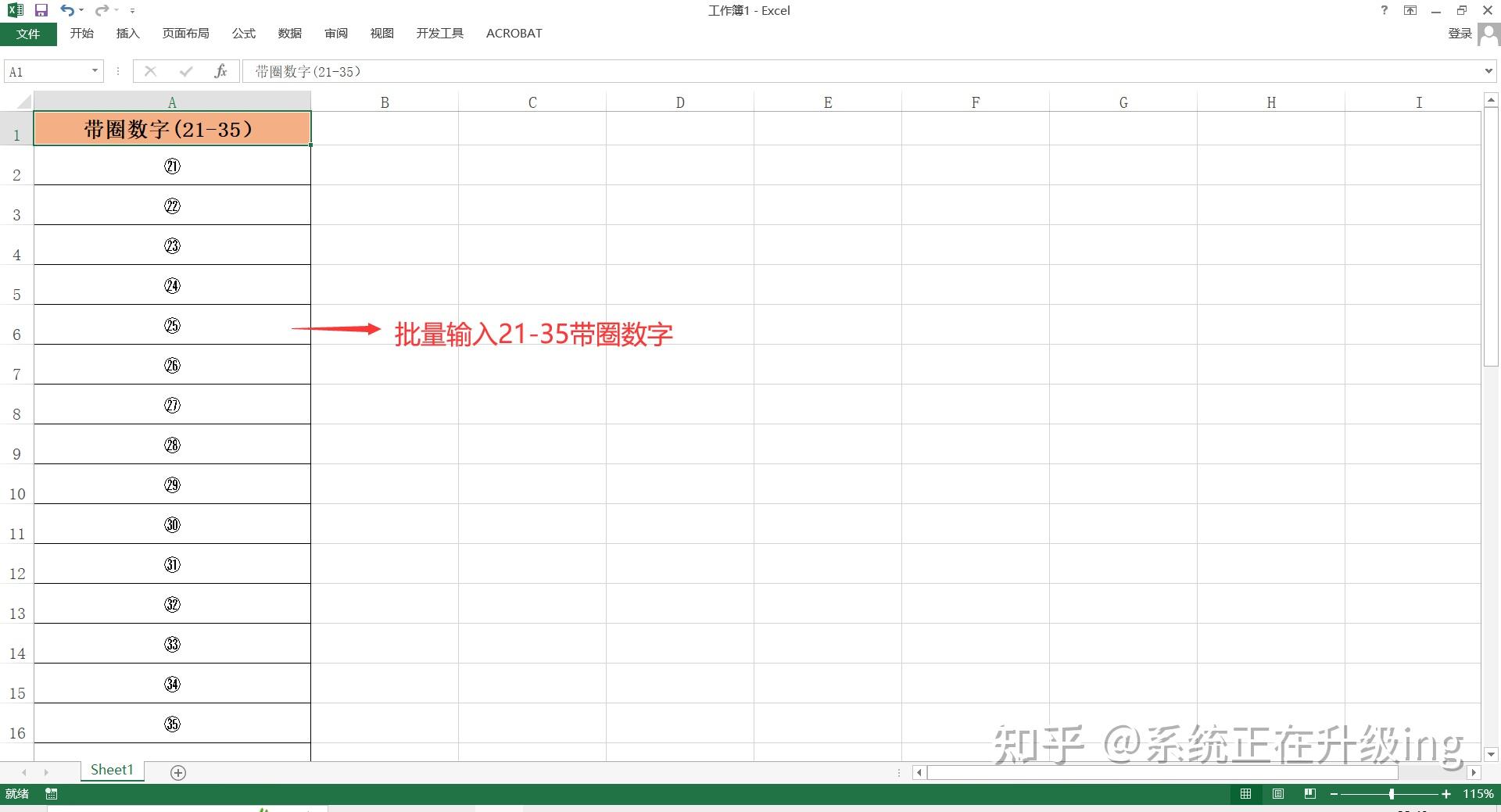Image resolution: width=1501 pixels, height=812 pixels.
Task: Click the previous sheet navigation arrow
Action: tap(24, 772)
